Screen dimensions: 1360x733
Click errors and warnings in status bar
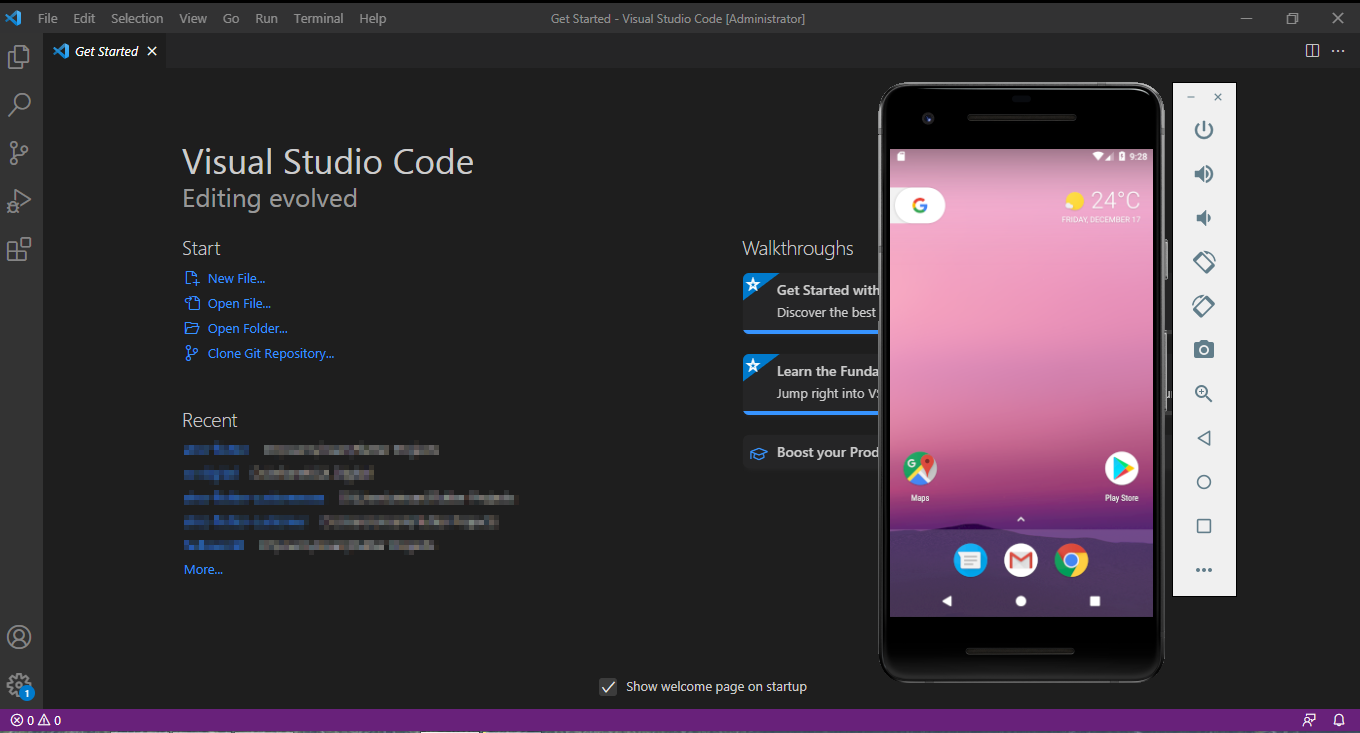(x=36, y=720)
